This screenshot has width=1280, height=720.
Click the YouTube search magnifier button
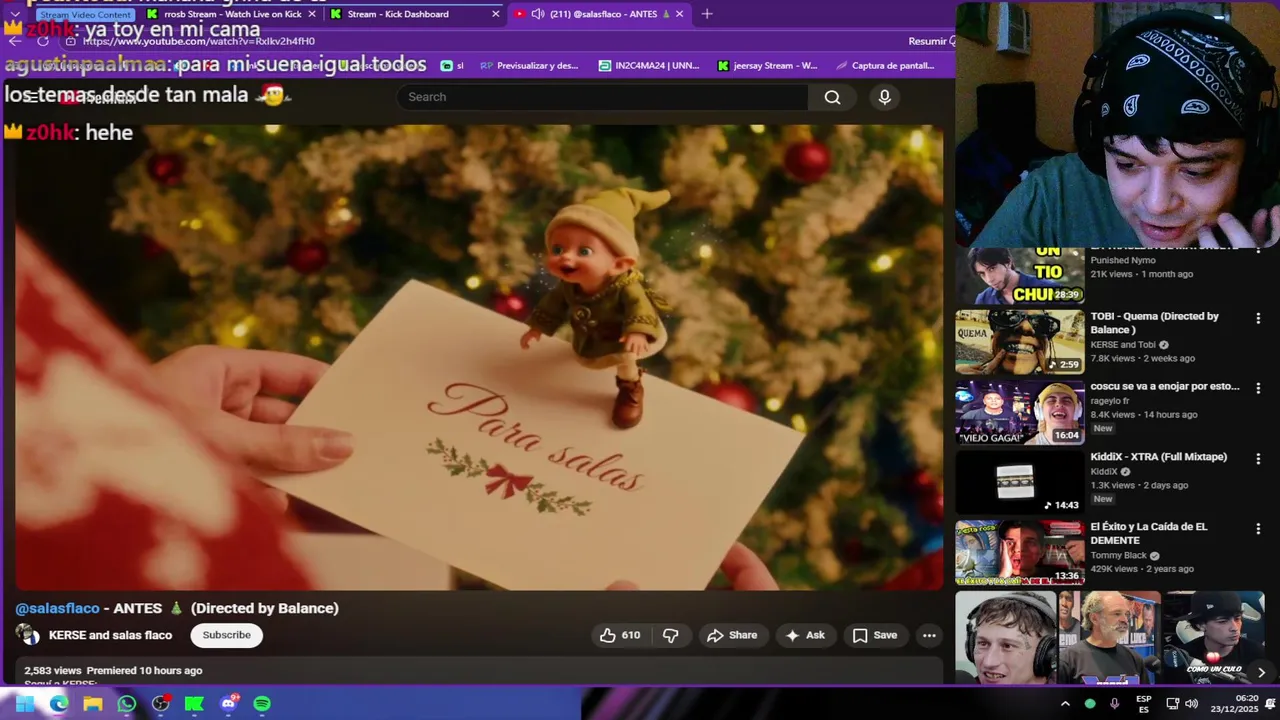tap(832, 97)
